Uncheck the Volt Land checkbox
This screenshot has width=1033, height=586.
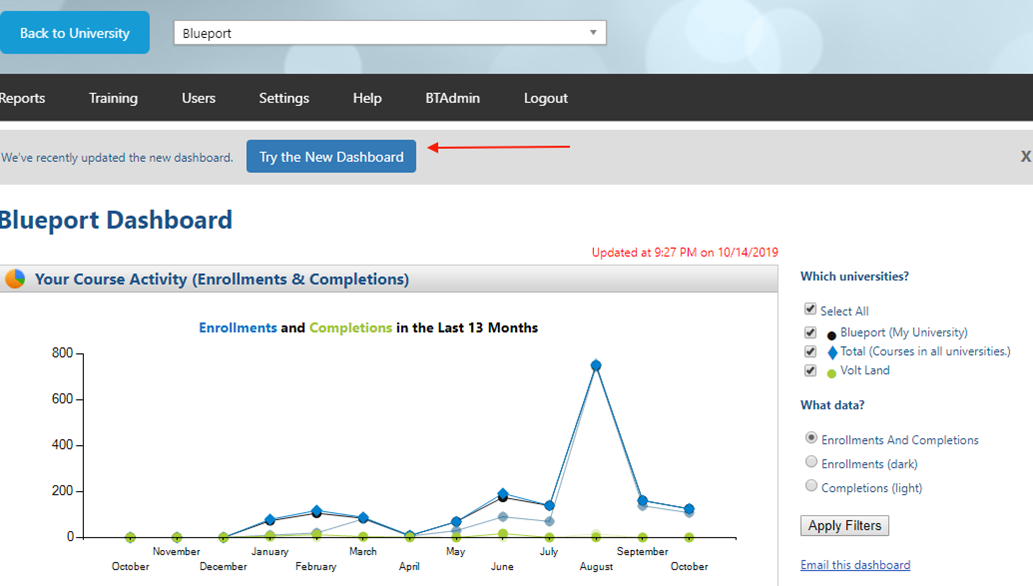click(810, 370)
